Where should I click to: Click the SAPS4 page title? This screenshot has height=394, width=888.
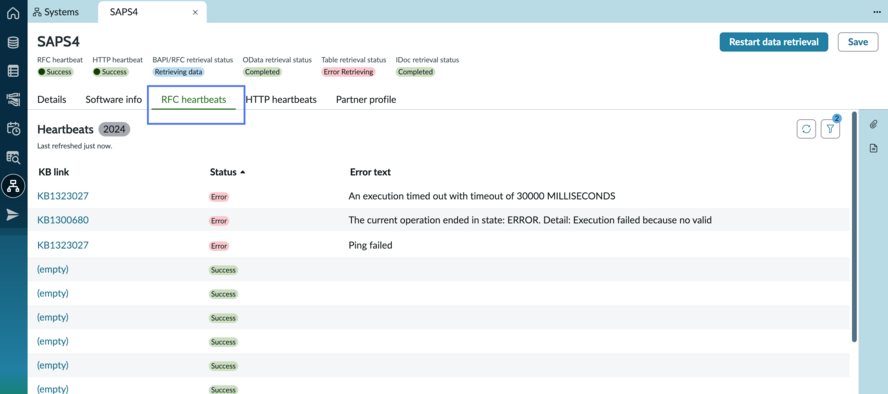[58, 41]
